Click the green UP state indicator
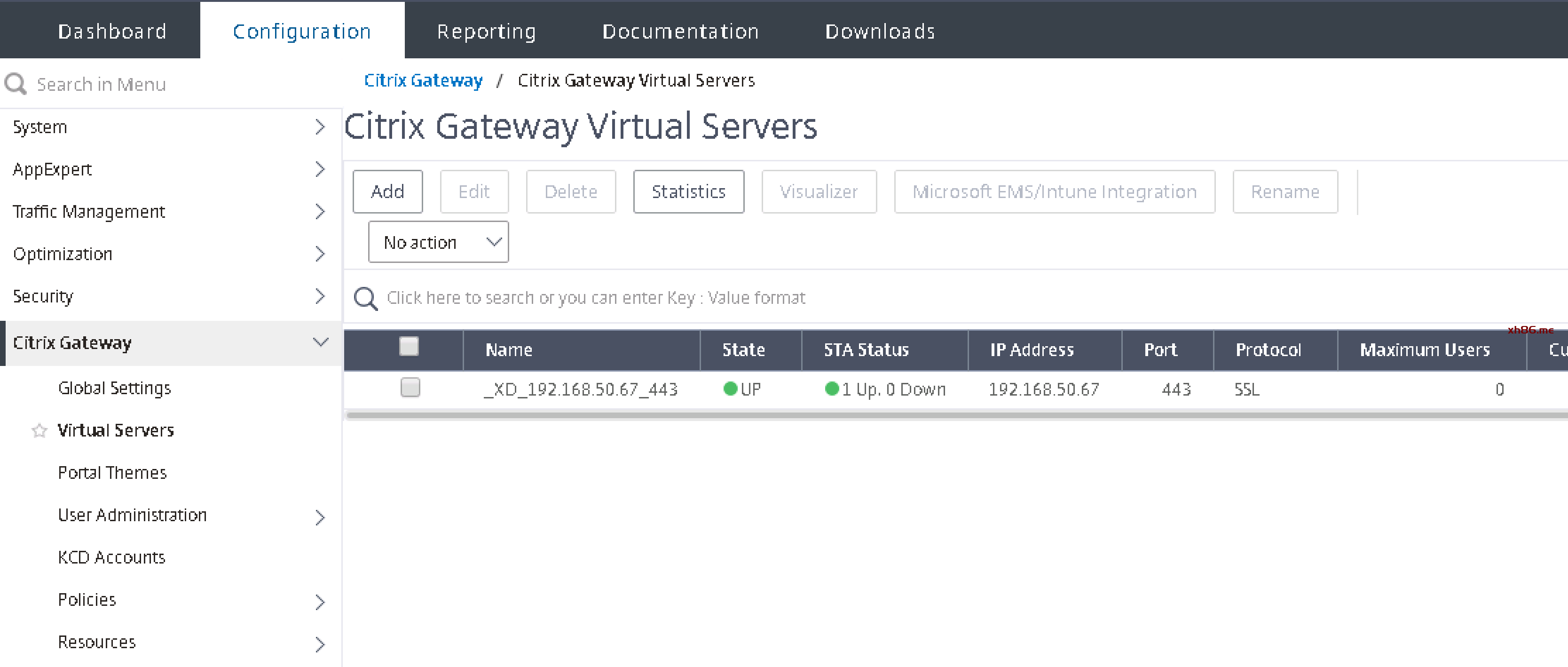The height and width of the screenshot is (667, 1568). (x=731, y=389)
